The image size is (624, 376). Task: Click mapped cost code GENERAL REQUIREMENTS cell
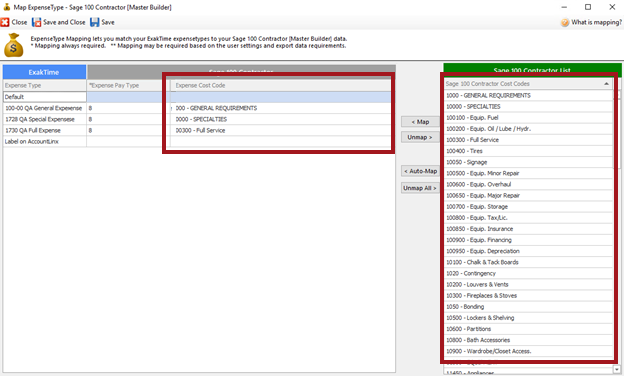click(281, 108)
